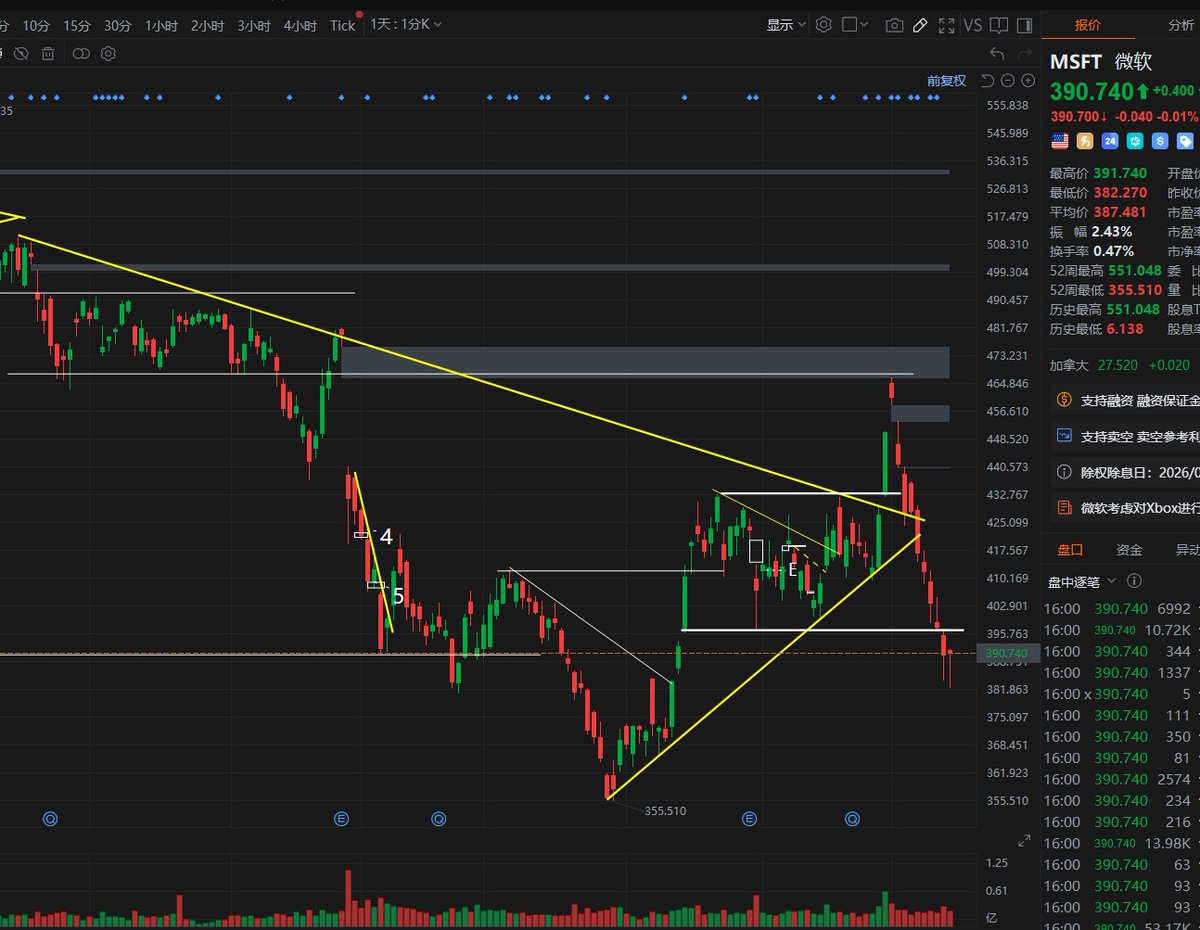Viewport: 1200px width, 930px height.
Task: Click current price tag 390.740 on axis
Action: tap(1006, 653)
